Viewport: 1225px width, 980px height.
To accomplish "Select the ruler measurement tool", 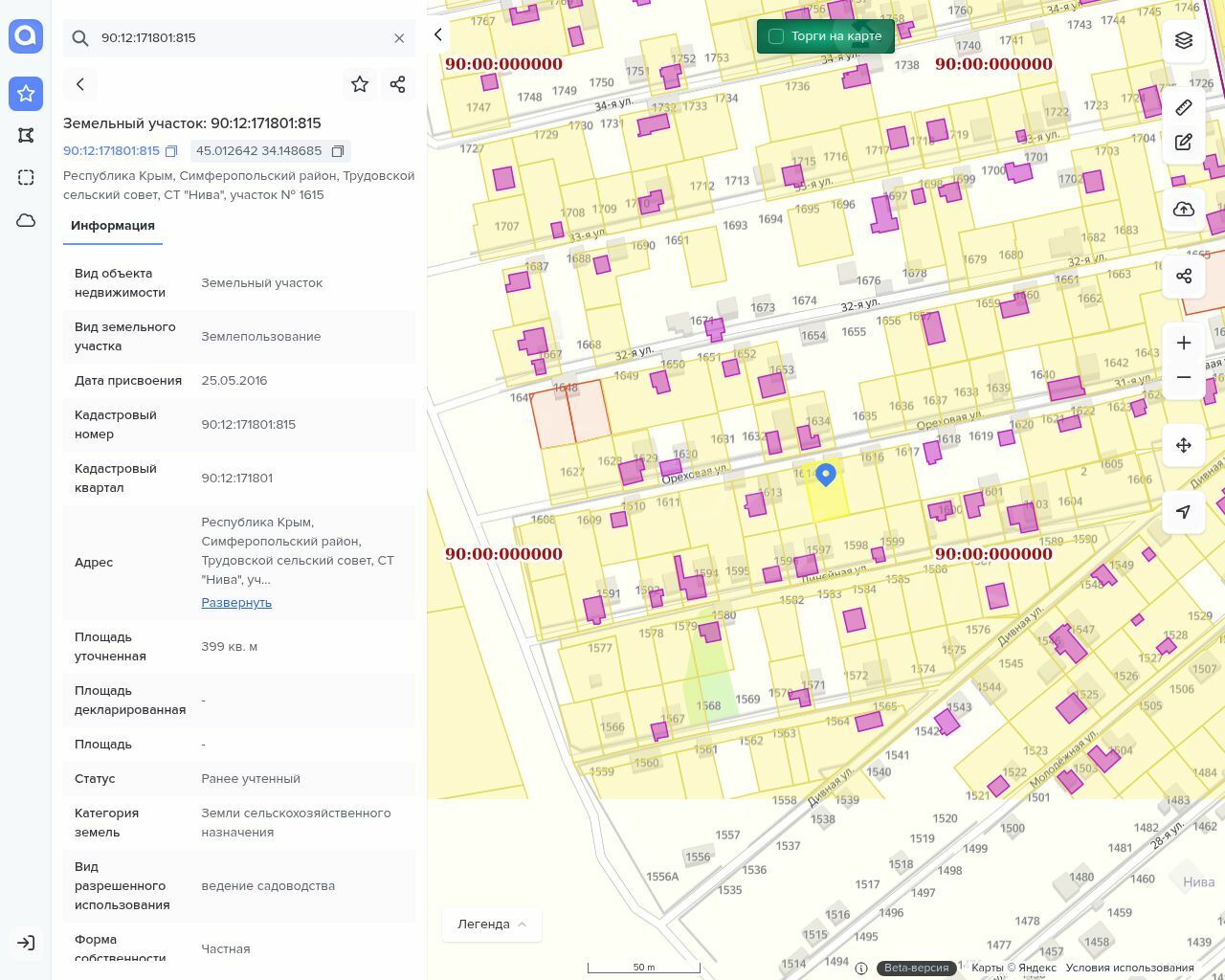I will click(x=1184, y=107).
